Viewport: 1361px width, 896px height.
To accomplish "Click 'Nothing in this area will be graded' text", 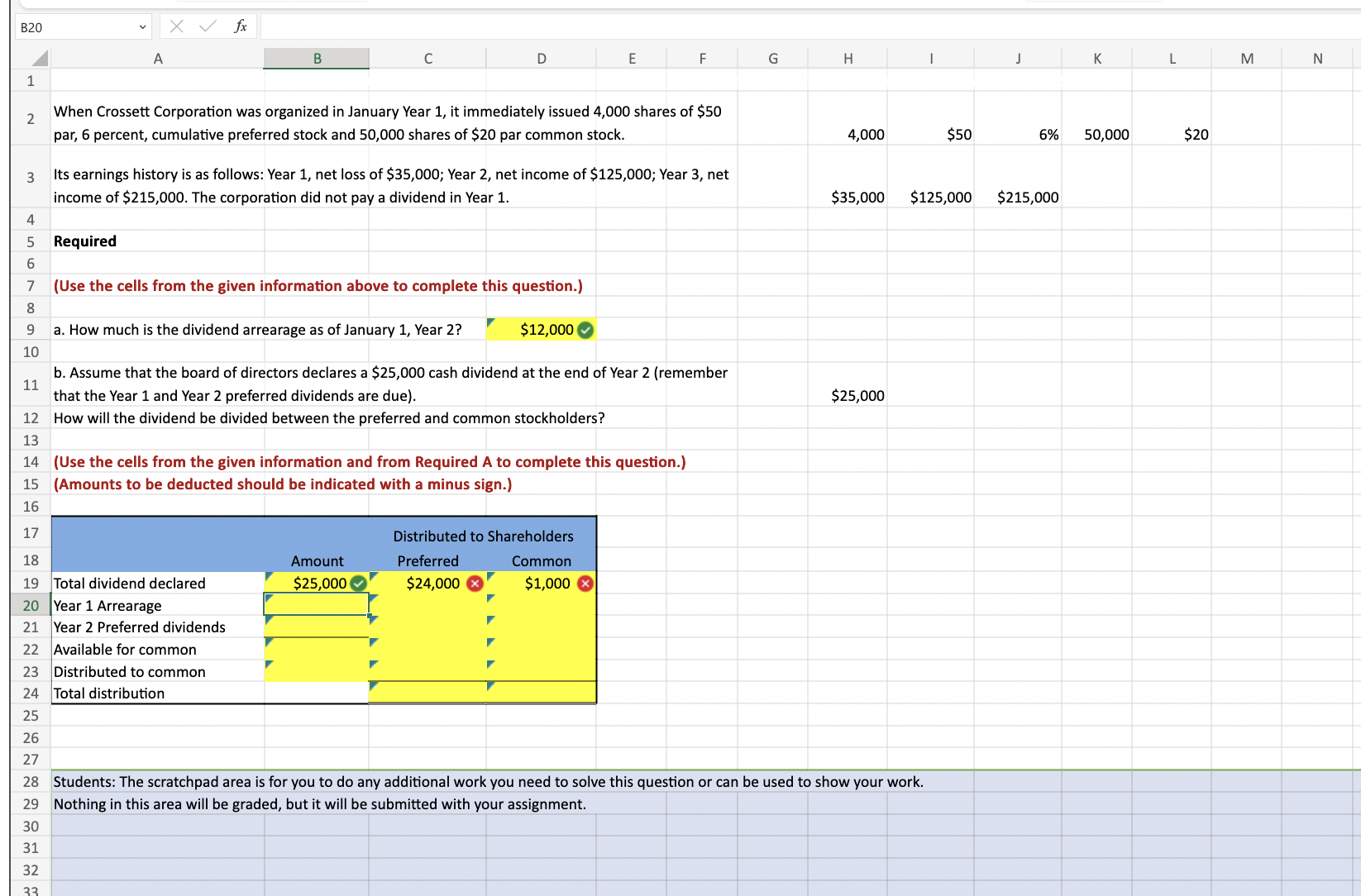I will 320,804.
